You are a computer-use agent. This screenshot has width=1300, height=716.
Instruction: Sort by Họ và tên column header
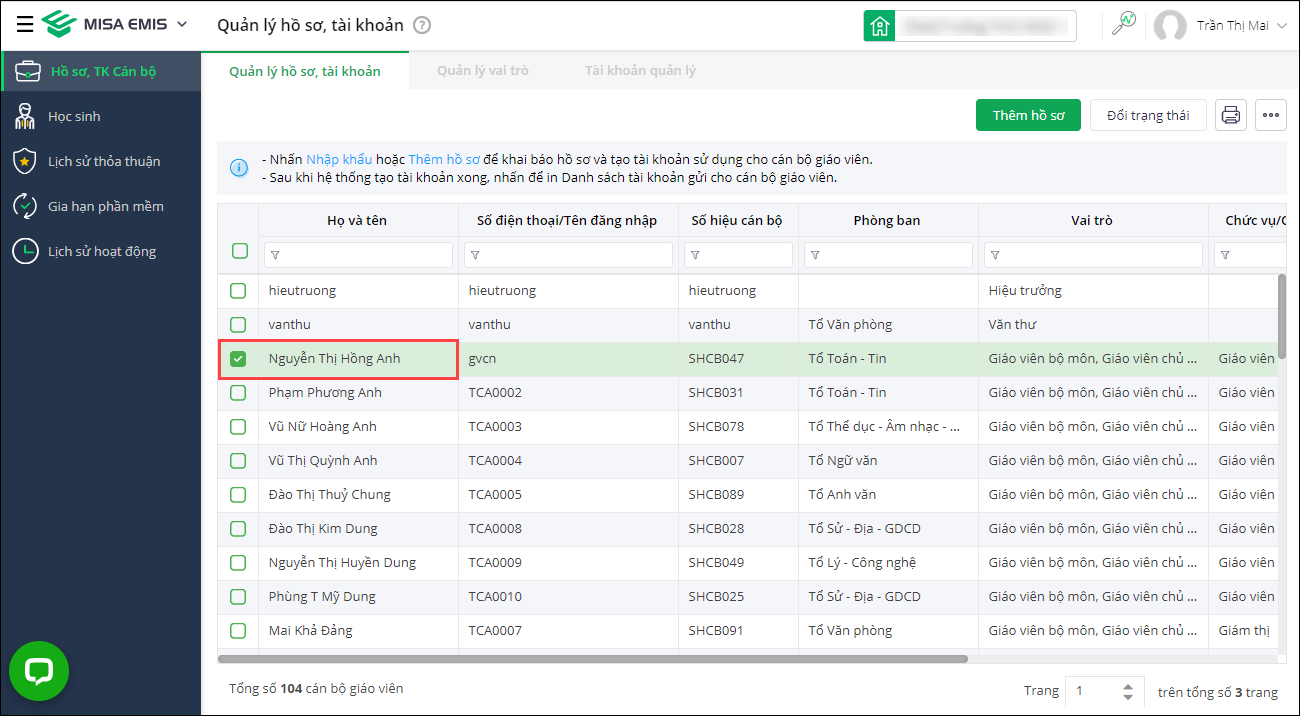click(357, 220)
